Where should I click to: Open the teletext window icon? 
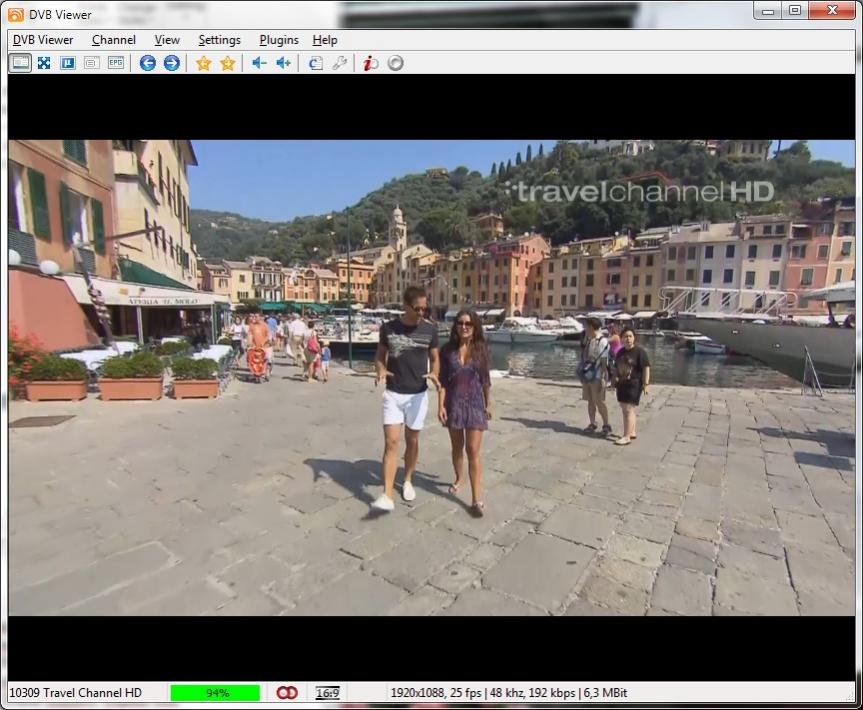[92, 63]
